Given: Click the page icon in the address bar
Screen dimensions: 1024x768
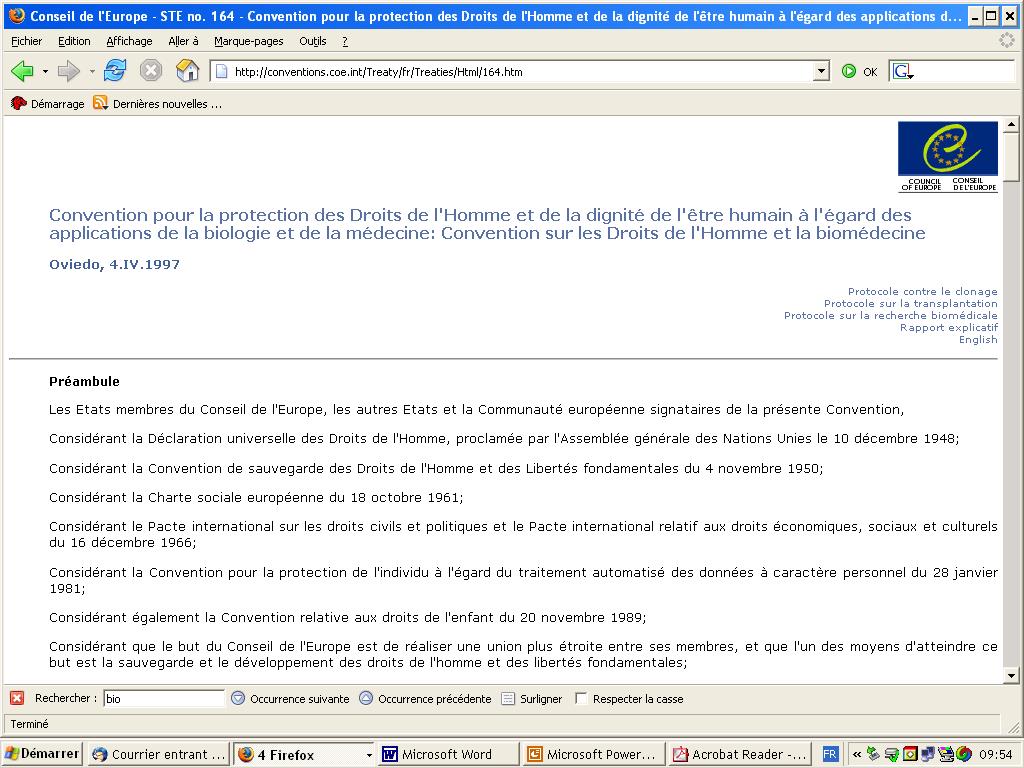Looking at the screenshot, I should (x=221, y=71).
